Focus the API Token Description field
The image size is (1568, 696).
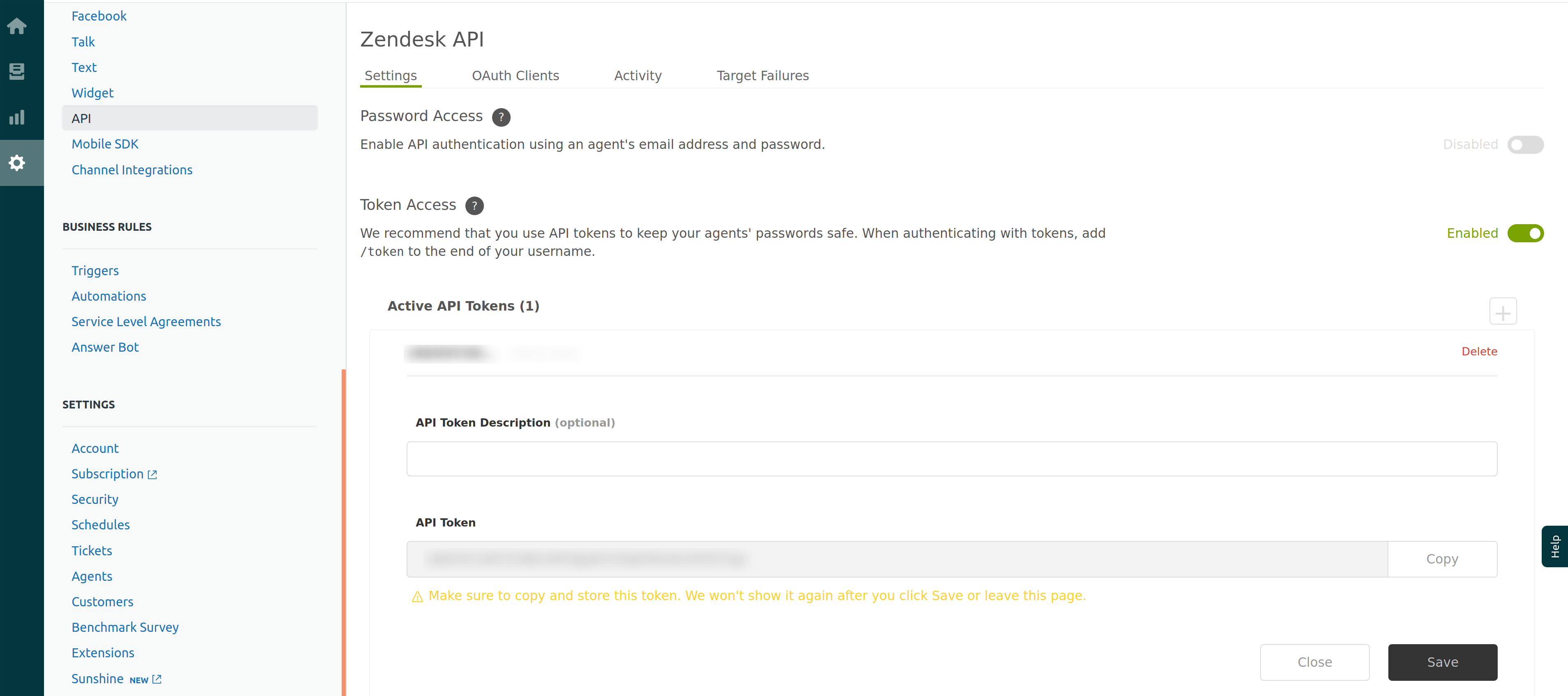(951, 459)
